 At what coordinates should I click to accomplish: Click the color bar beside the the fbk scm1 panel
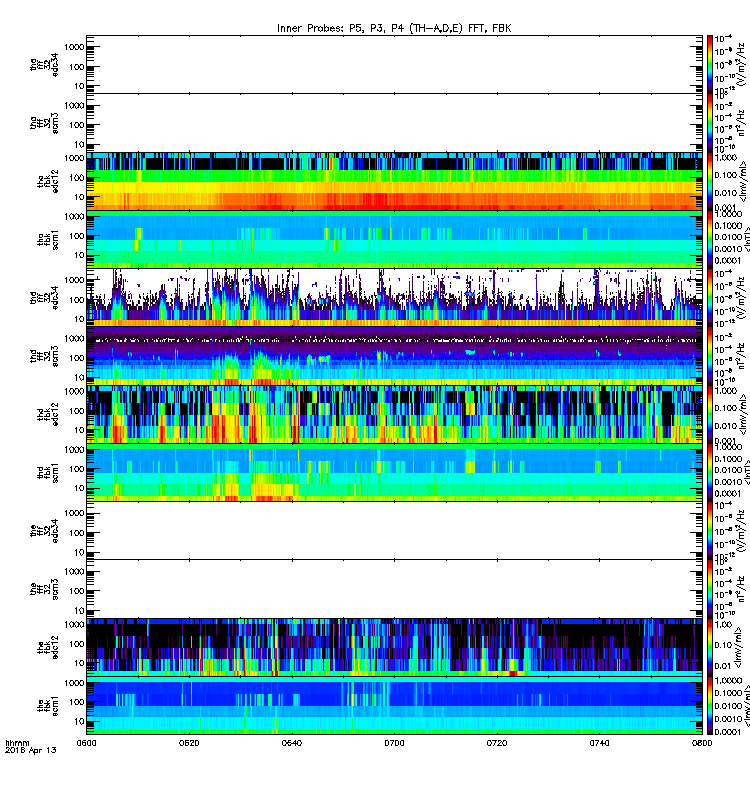[x=709, y=706]
